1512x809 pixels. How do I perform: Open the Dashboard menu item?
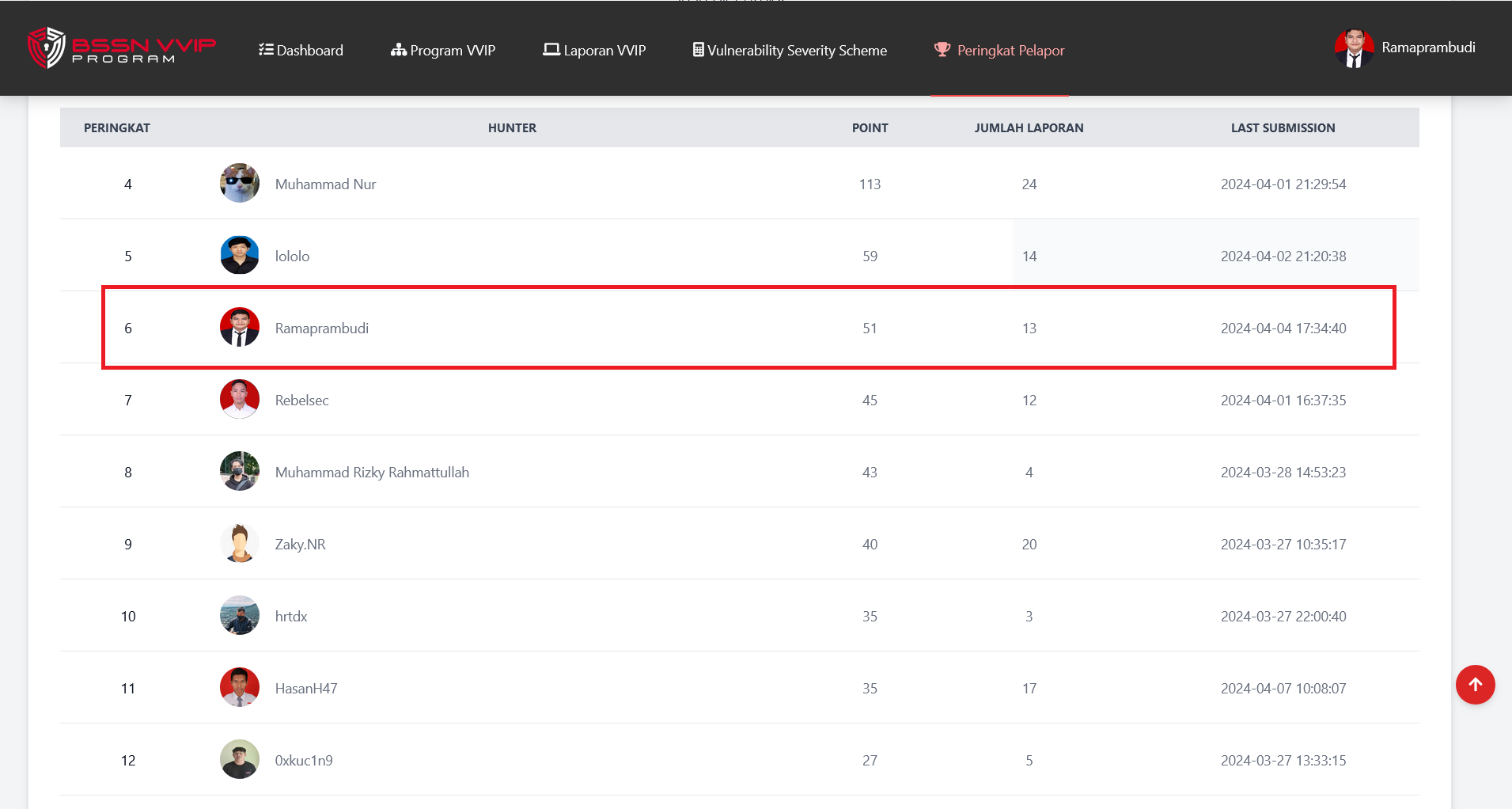301,50
